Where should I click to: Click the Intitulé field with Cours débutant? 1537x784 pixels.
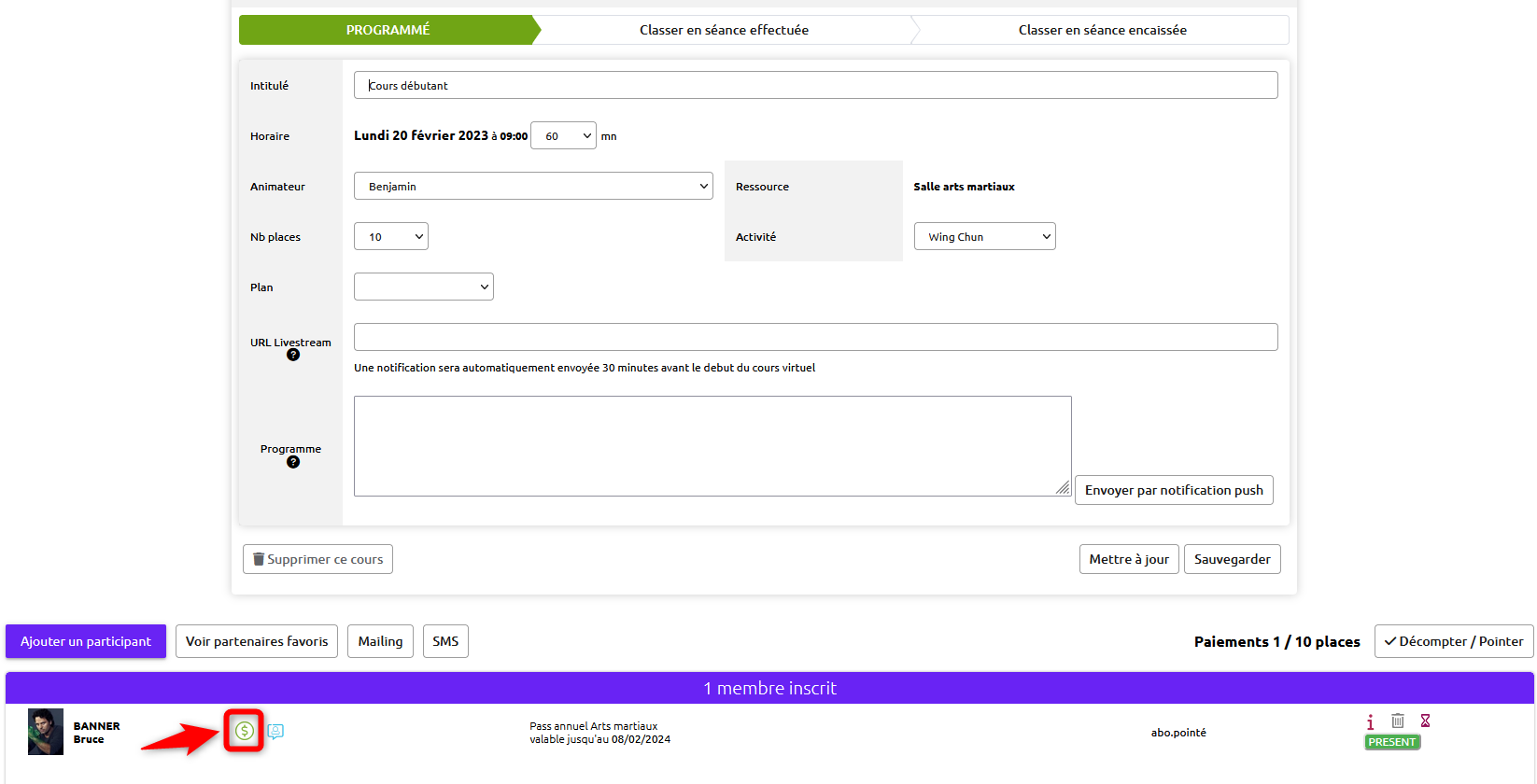(816, 85)
